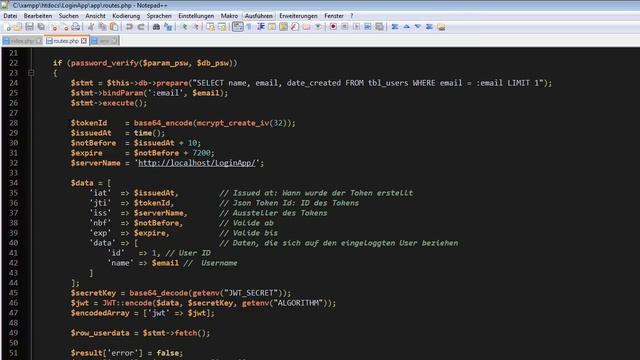
Task: Open the Bearbeiten menu
Action: (38, 16)
